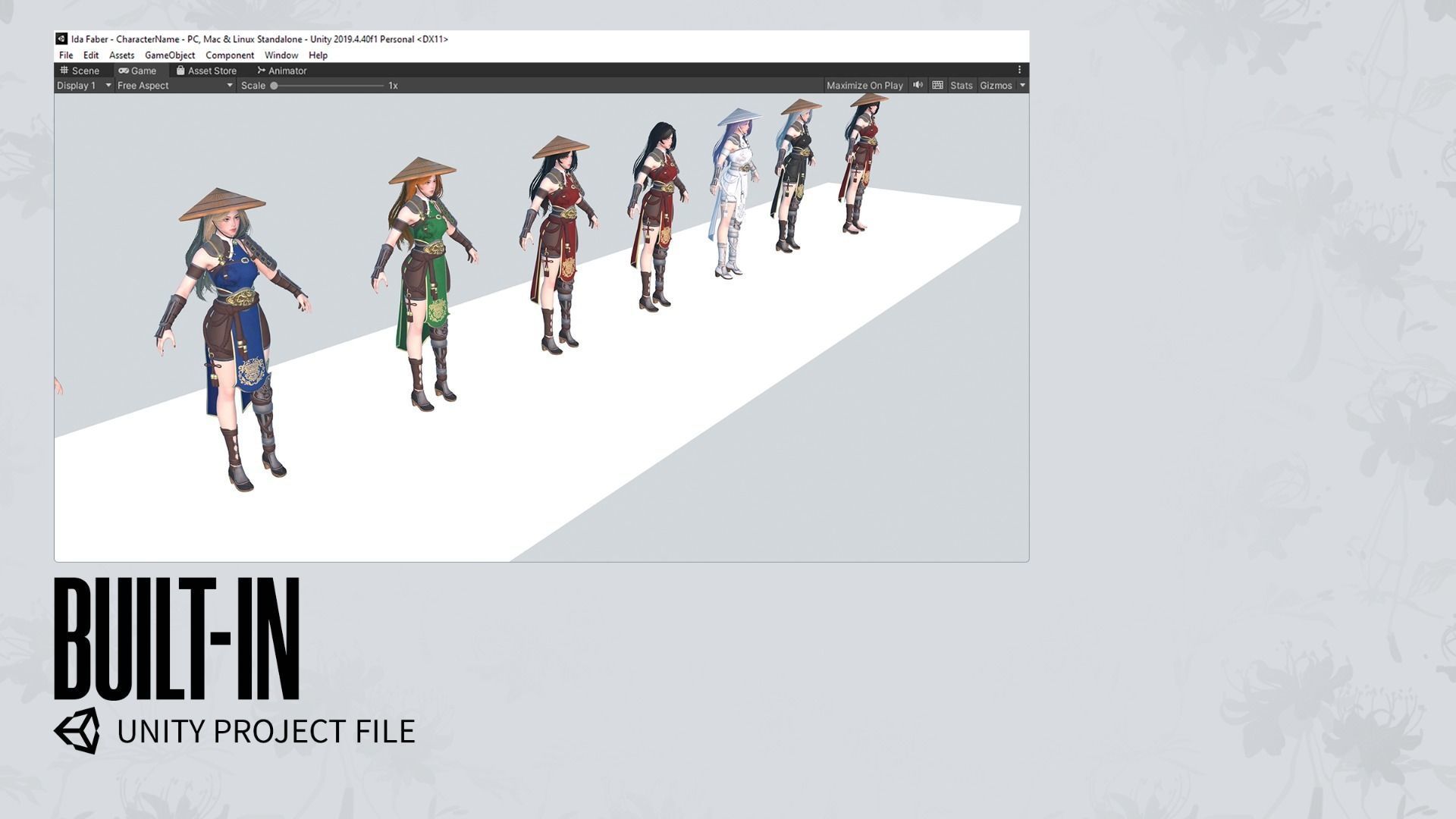Click the Scale slider handle
The width and height of the screenshot is (1456, 819).
pyautogui.click(x=274, y=86)
